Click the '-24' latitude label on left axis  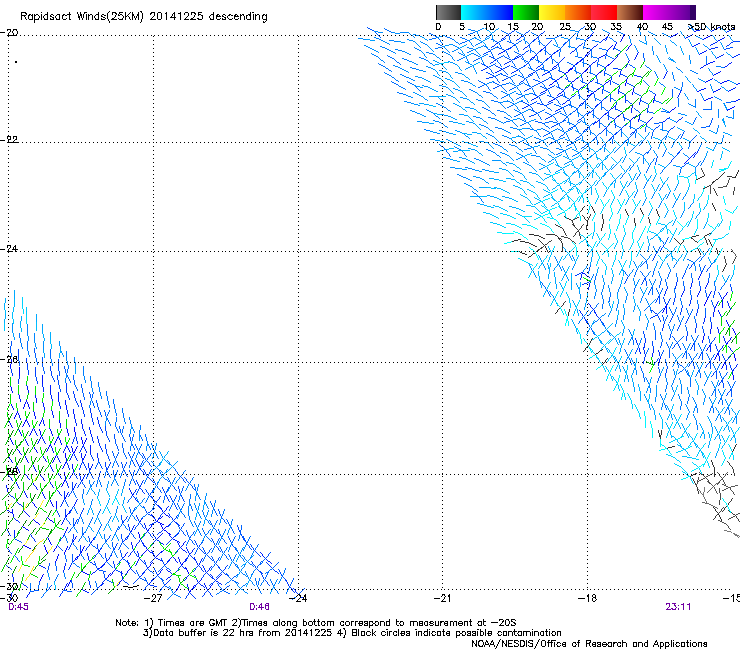(9, 249)
